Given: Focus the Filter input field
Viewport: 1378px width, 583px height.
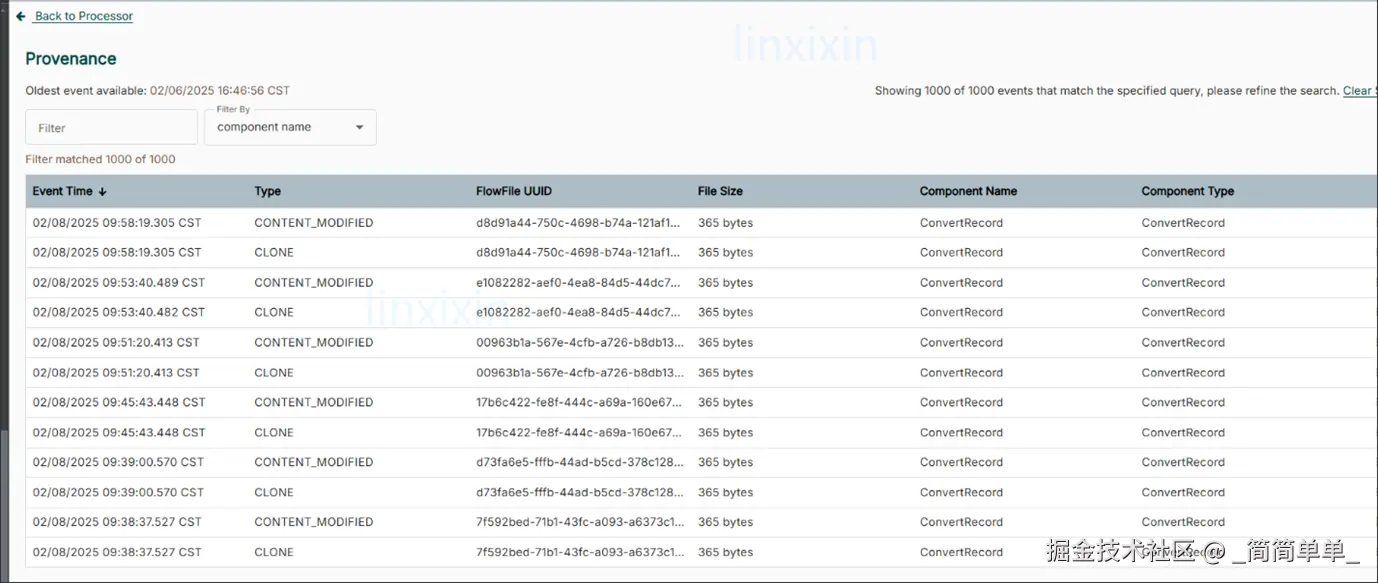Looking at the screenshot, I should click(111, 127).
